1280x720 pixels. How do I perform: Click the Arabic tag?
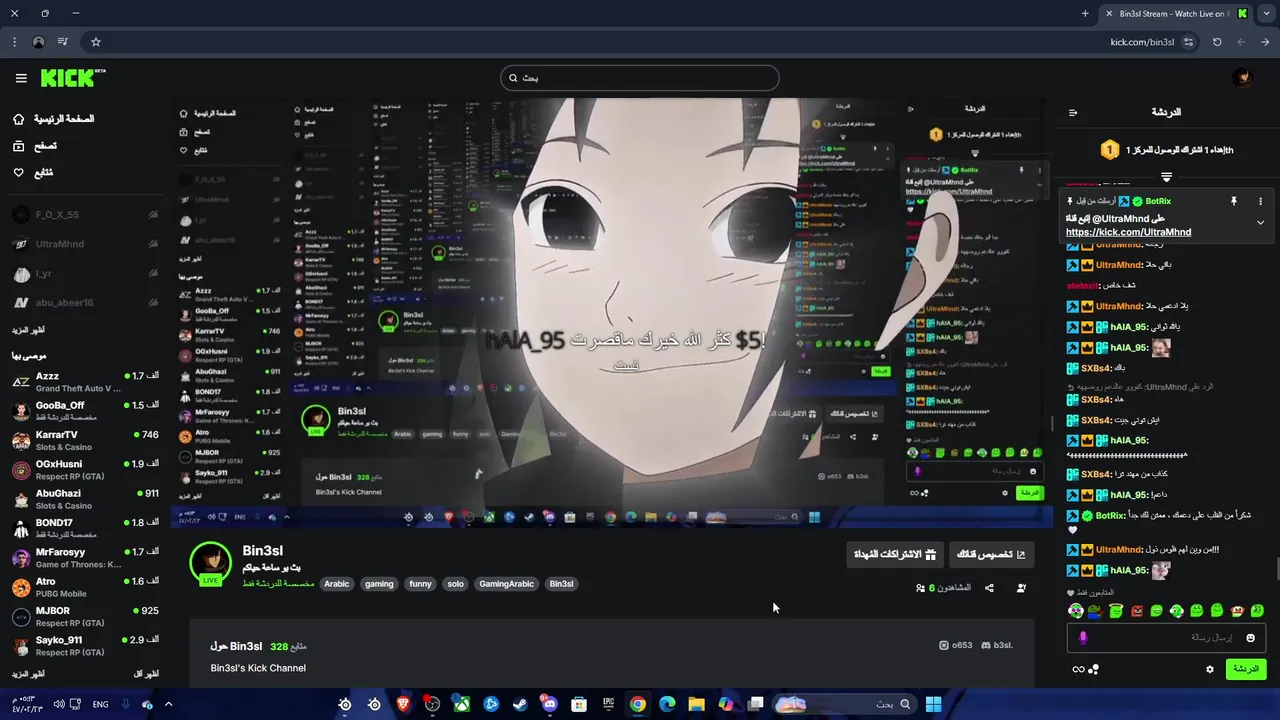(337, 584)
